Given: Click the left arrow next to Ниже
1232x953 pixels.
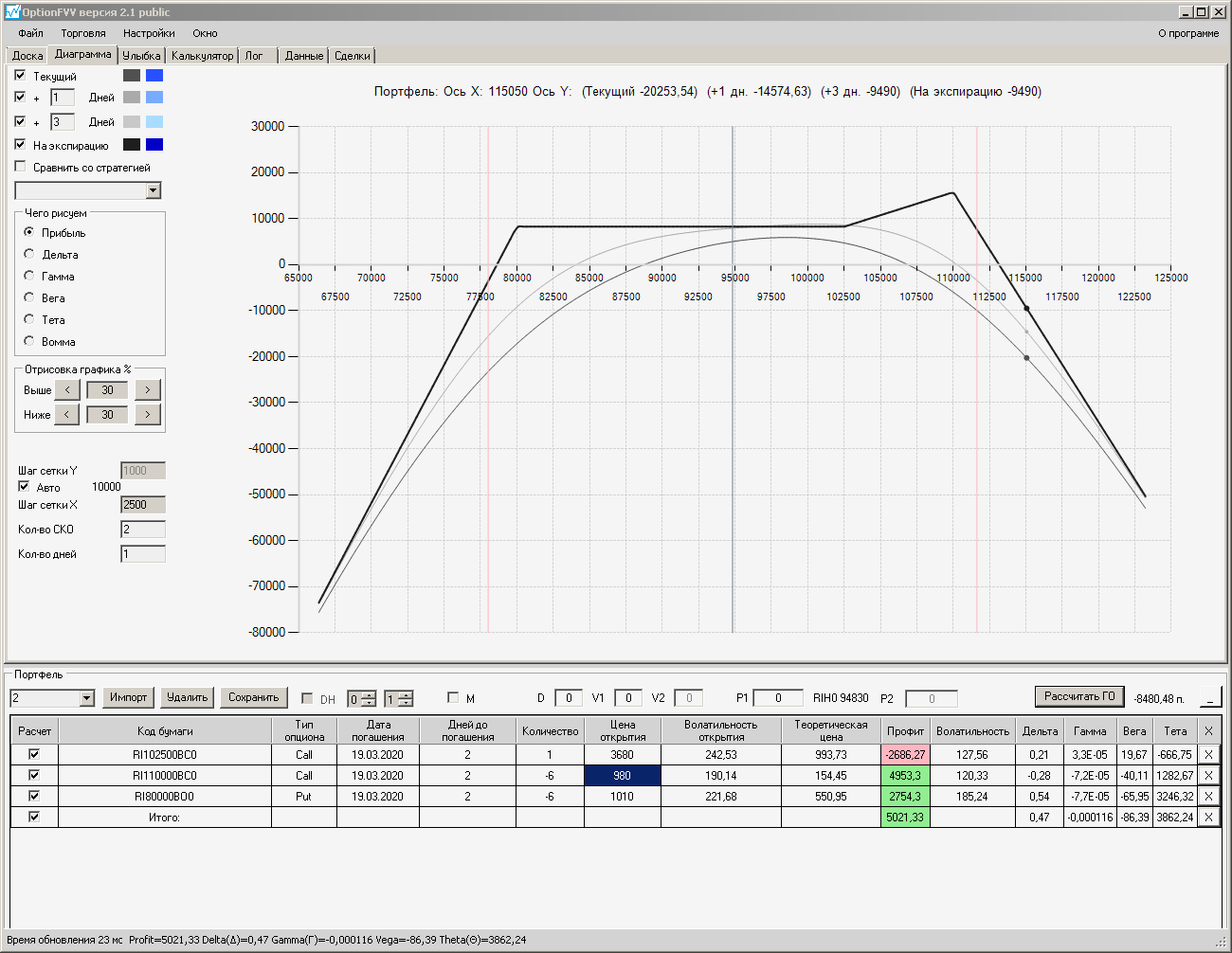Looking at the screenshot, I should 67,414.
